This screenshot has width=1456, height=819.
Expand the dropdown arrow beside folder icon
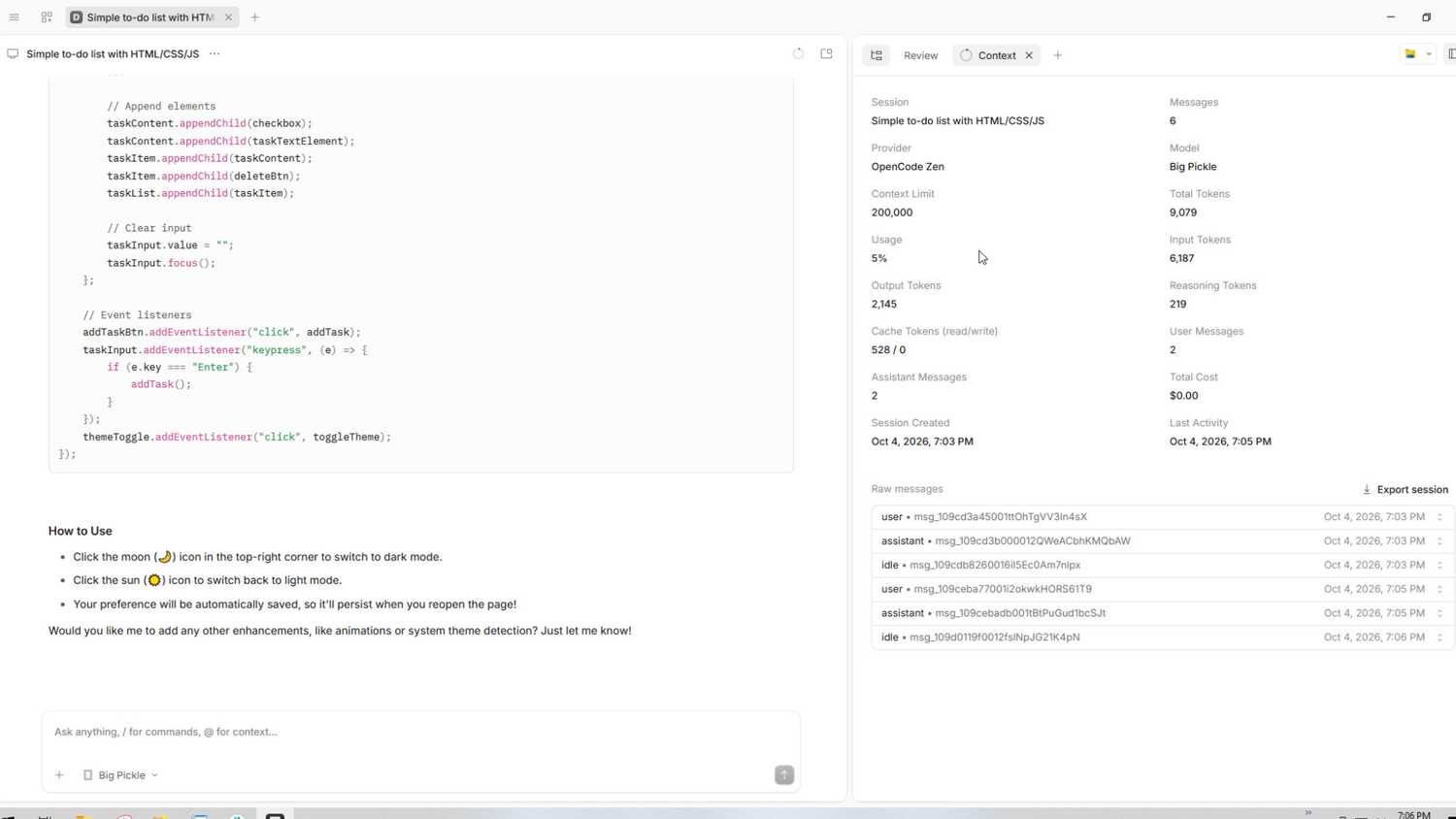pos(1429,54)
